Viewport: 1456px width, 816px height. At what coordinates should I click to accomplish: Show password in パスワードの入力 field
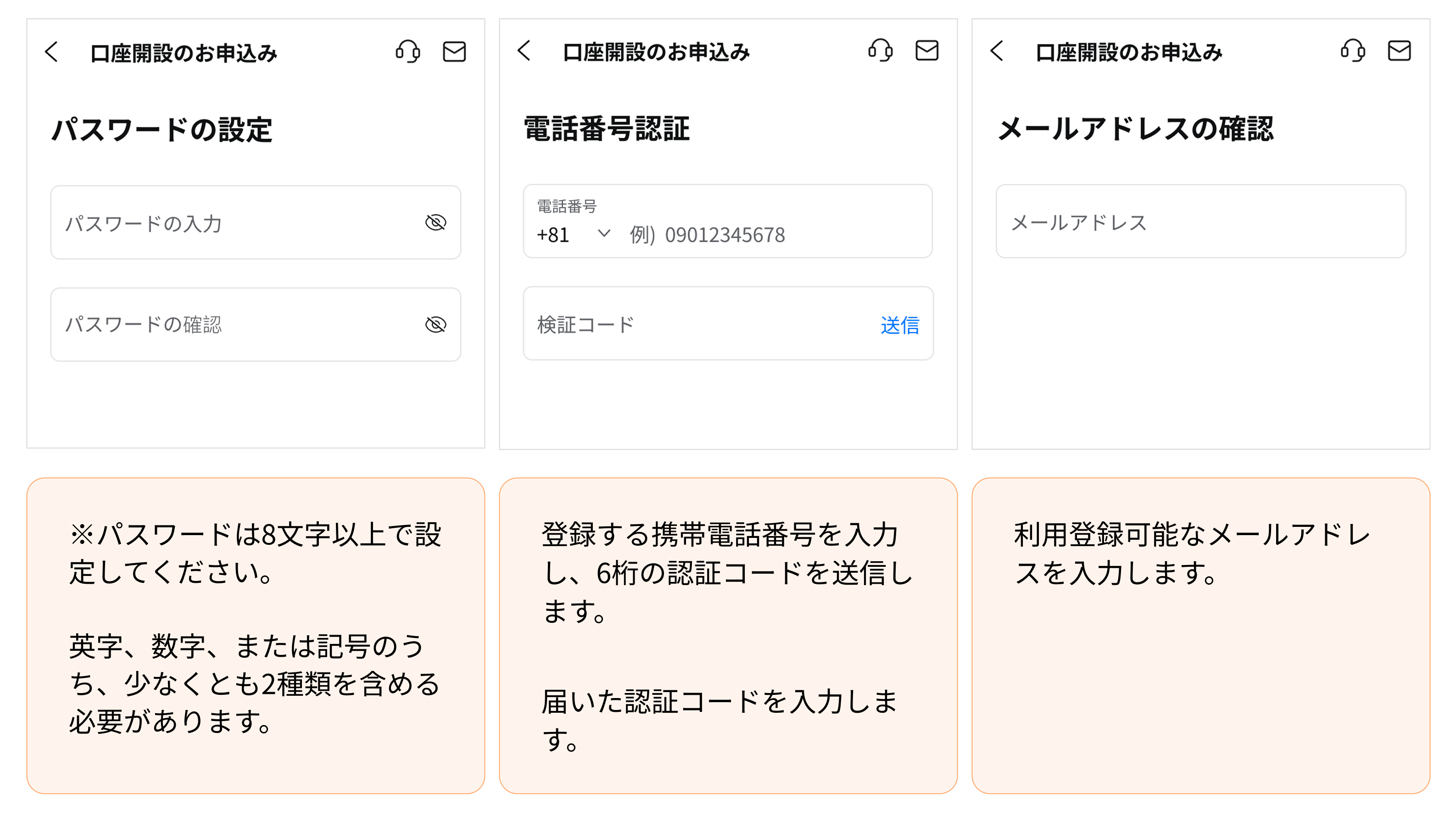point(435,223)
